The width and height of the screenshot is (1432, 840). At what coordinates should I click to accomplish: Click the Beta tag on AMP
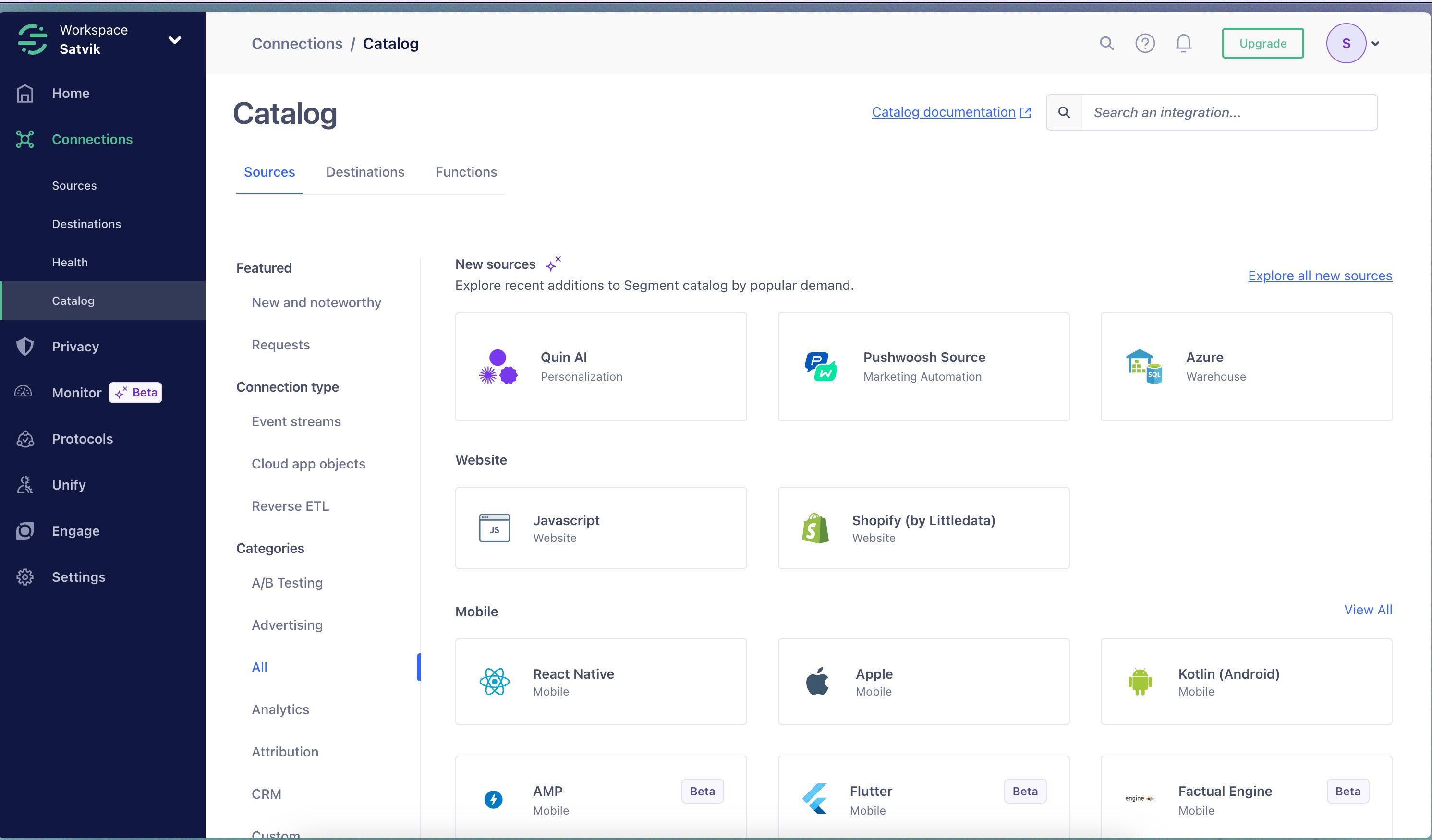(x=703, y=791)
